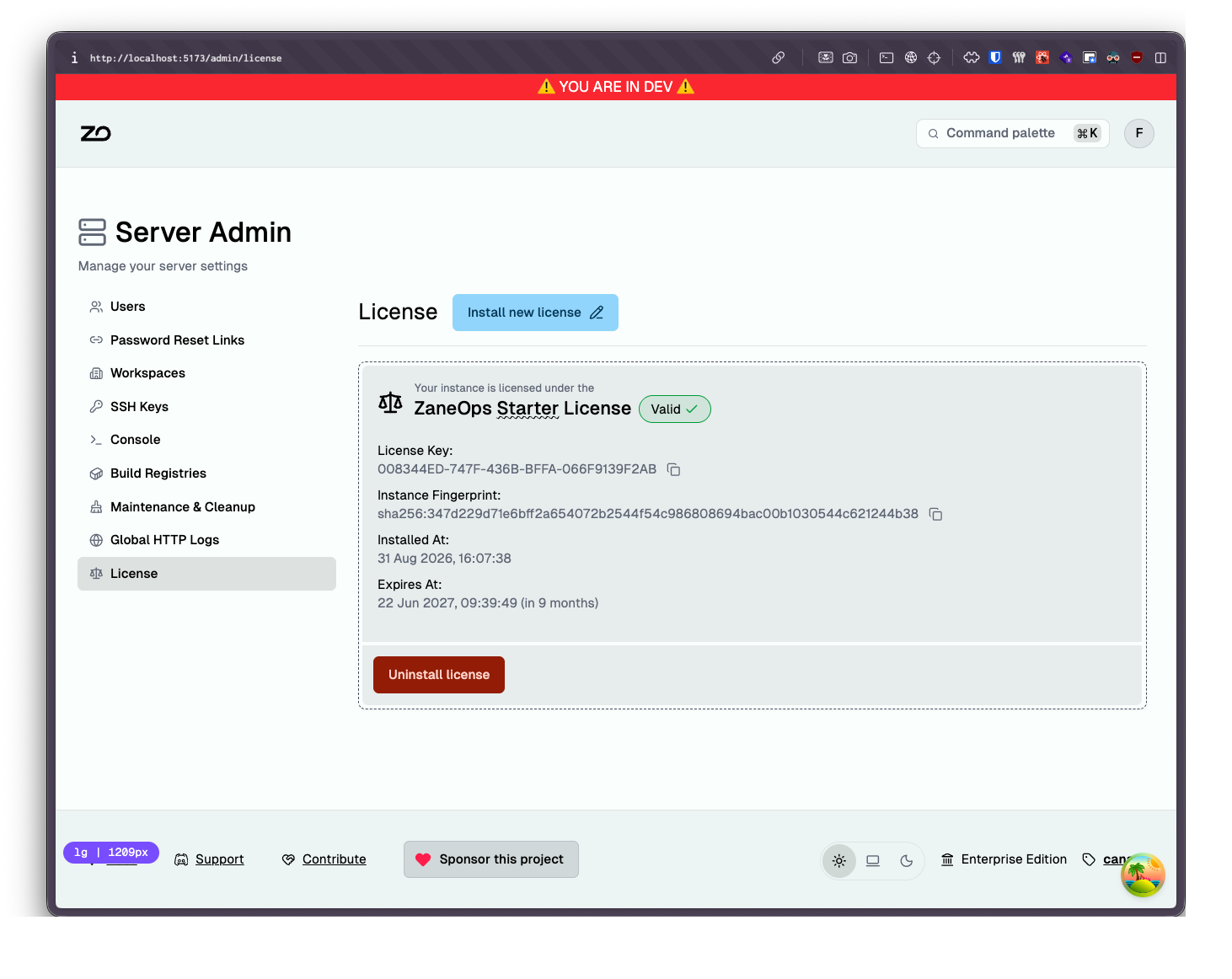Click the Discord icon beside Support
This screenshot has width=1232, height=979.
pyautogui.click(x=181, y=859)
